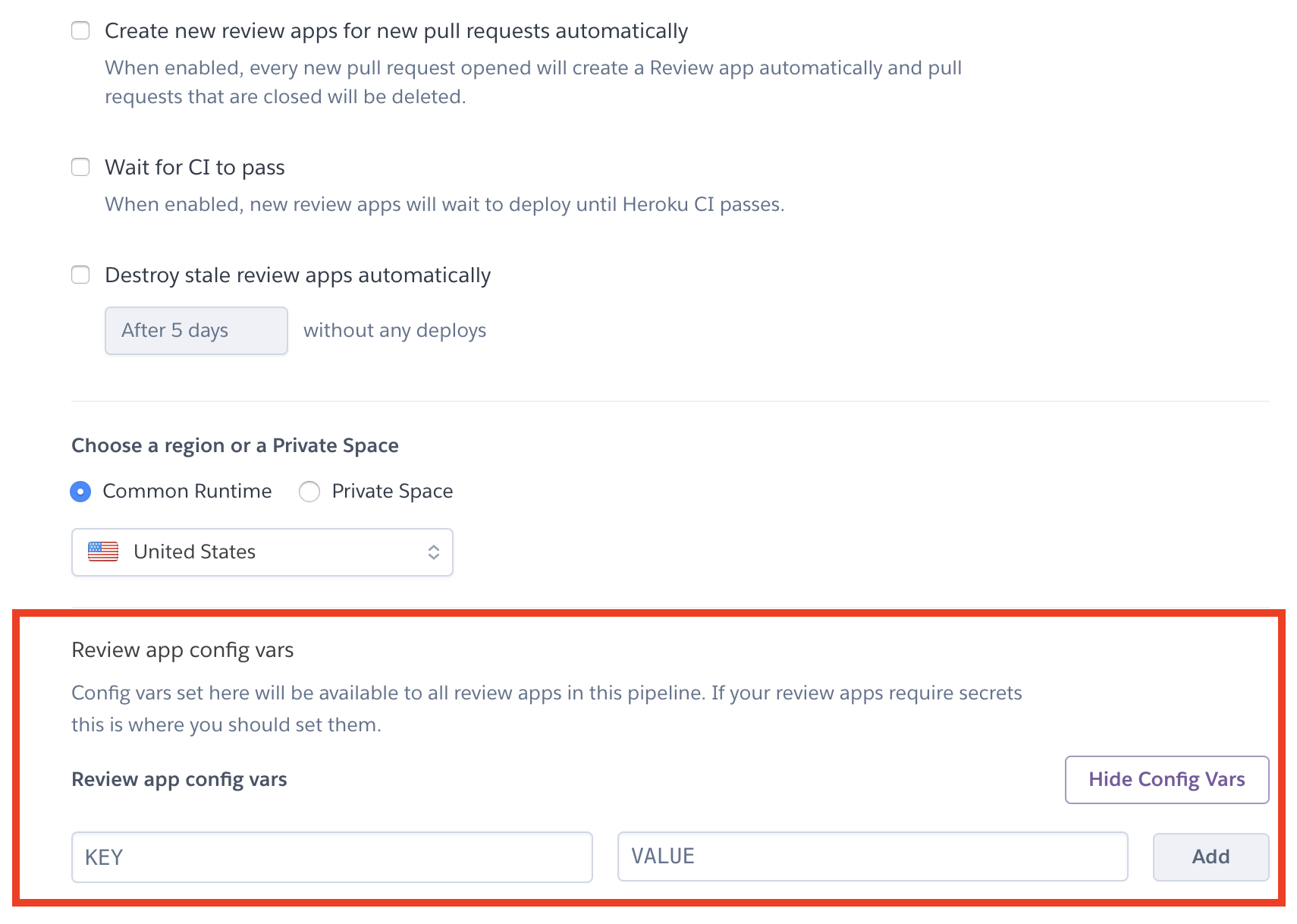The width and height of the screenshot is (1297, 924).
Task: Enable automatic review app creation checkbox
Action: 80,30
